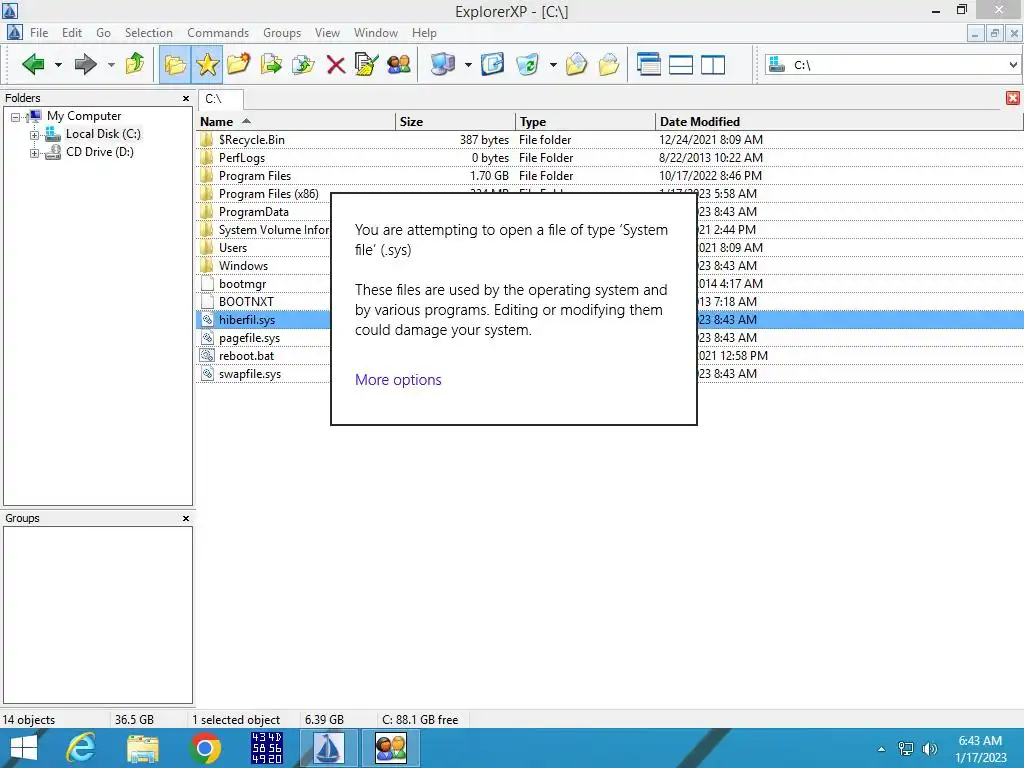This screenshot has height=768, width=1024.
Task: Close the C:\ tab with red X
Action: tap(1013, 98)
